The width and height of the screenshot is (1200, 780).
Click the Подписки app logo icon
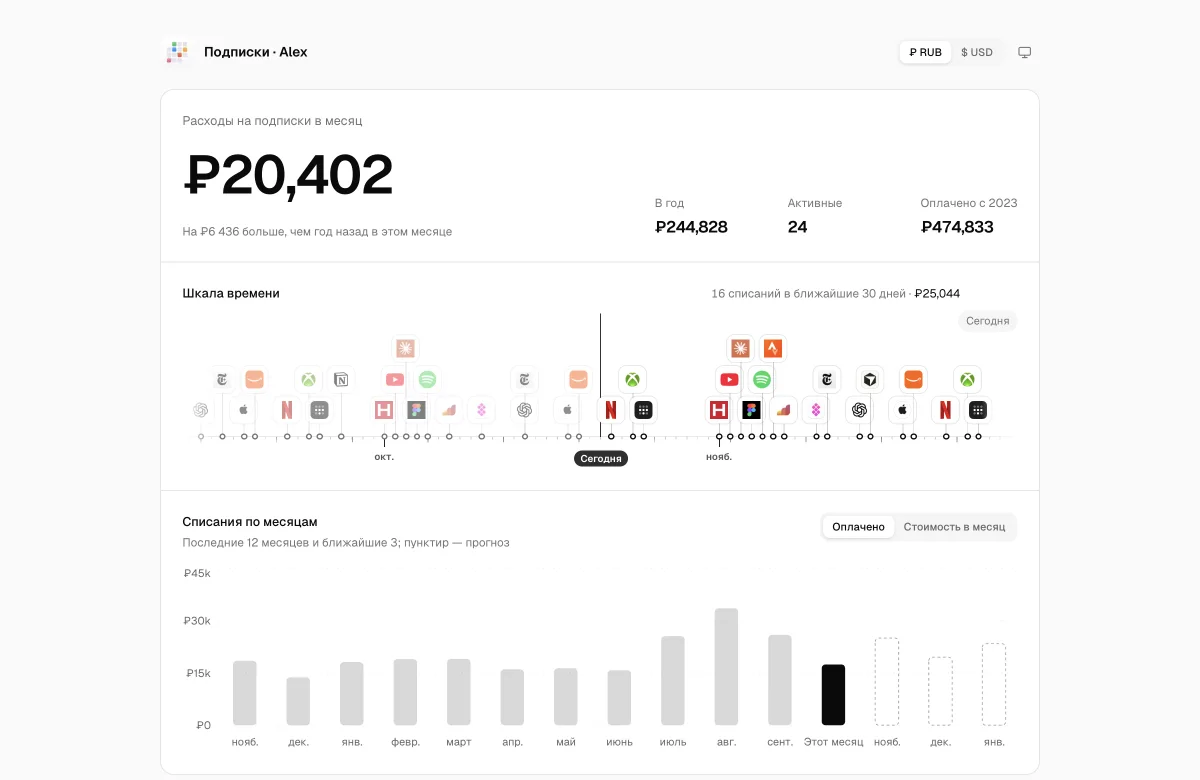point(178,52)
